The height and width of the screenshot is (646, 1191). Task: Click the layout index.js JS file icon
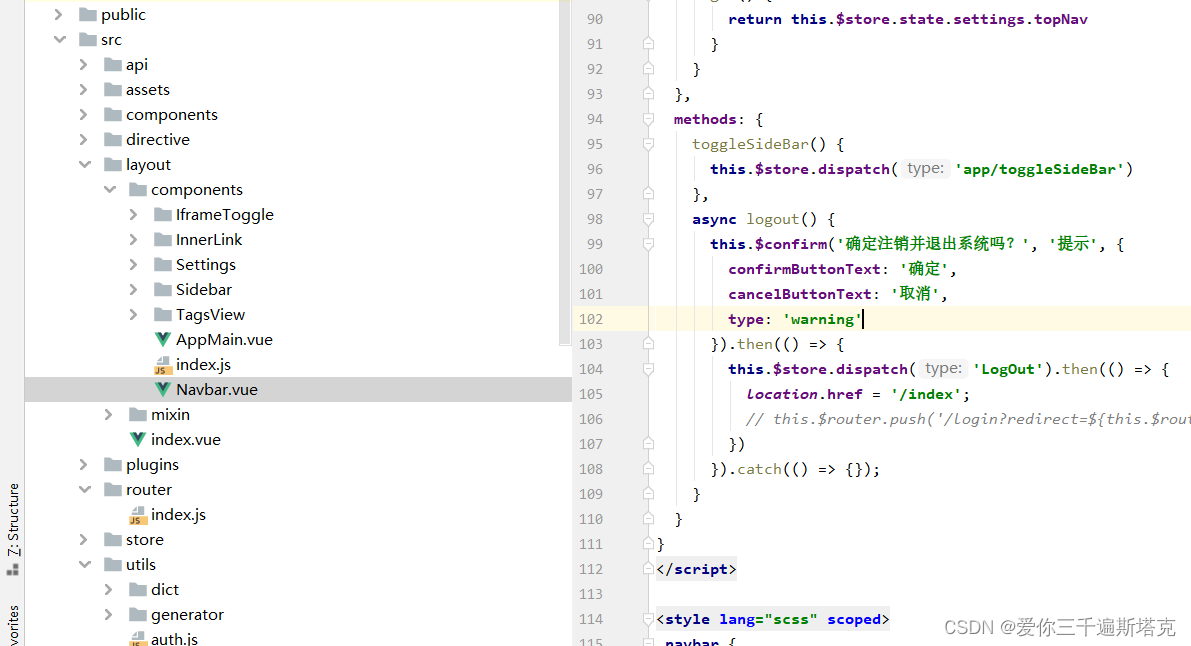point(162,366)
